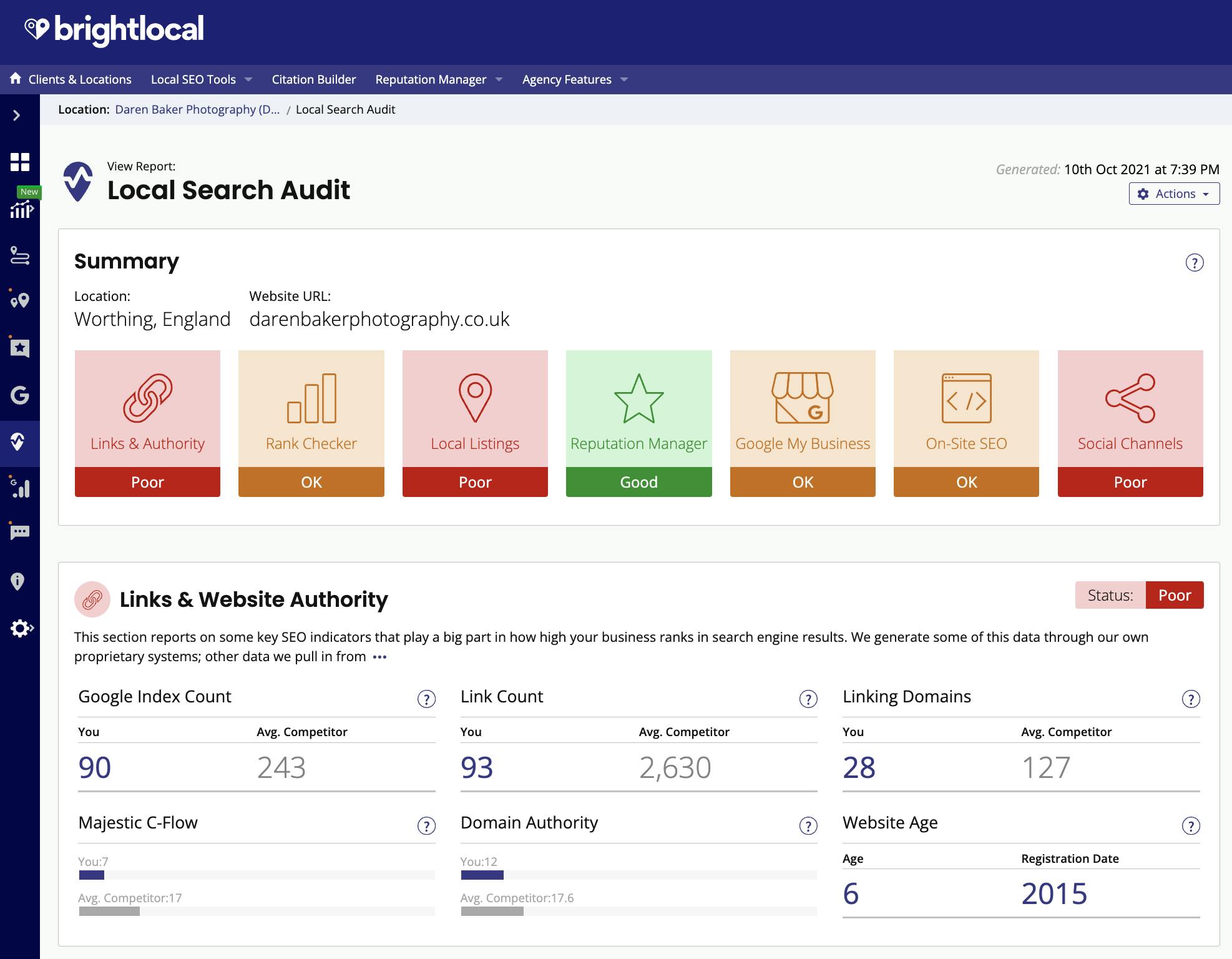Expand the Agency Features menu
Image resolution: width=1232 pixels, height=959 pixels.
(x=573, y=79)
